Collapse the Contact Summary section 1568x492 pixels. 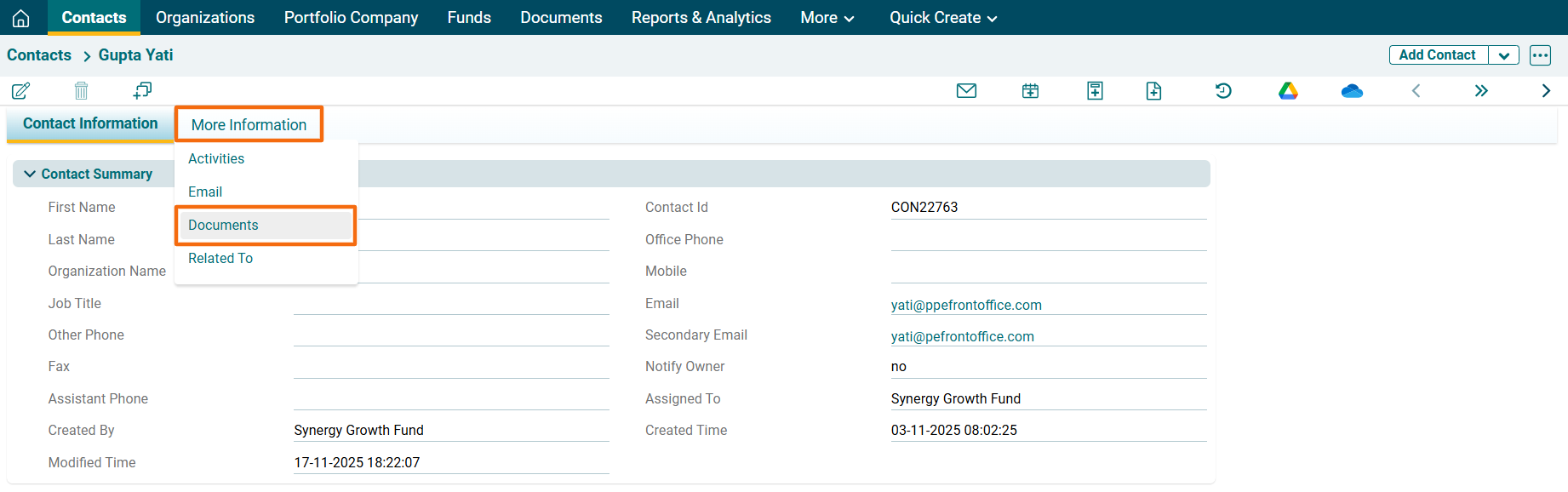tap(31, 174)
